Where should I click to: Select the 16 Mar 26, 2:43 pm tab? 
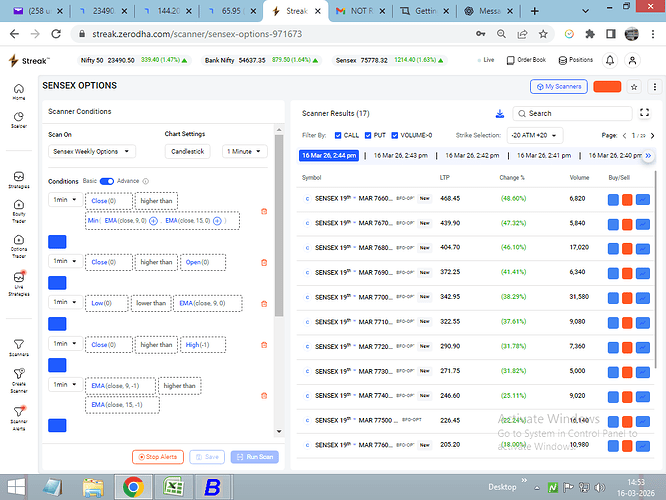coord(402,156)
